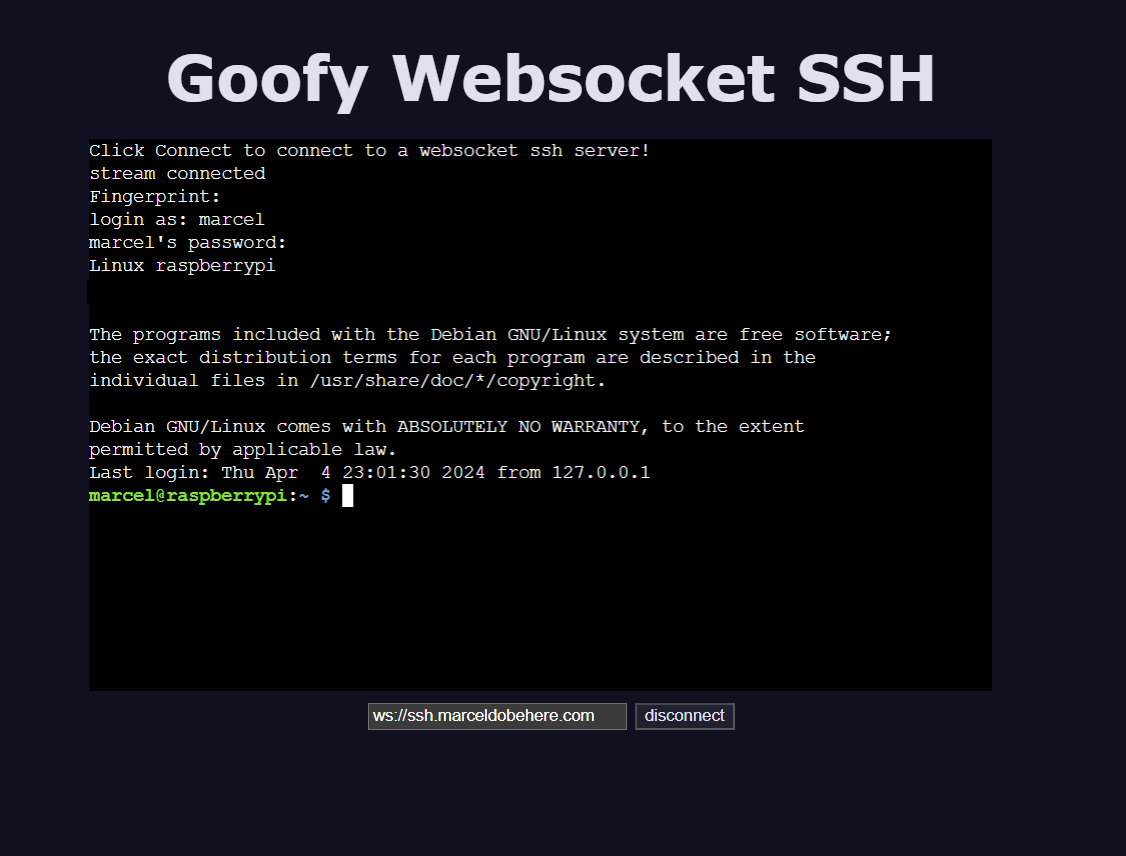The width and height of the screenshot is (1126, 856).
Task: Click the marcel@raspberrypi prompt text
Action: click(x=187, y=496)
